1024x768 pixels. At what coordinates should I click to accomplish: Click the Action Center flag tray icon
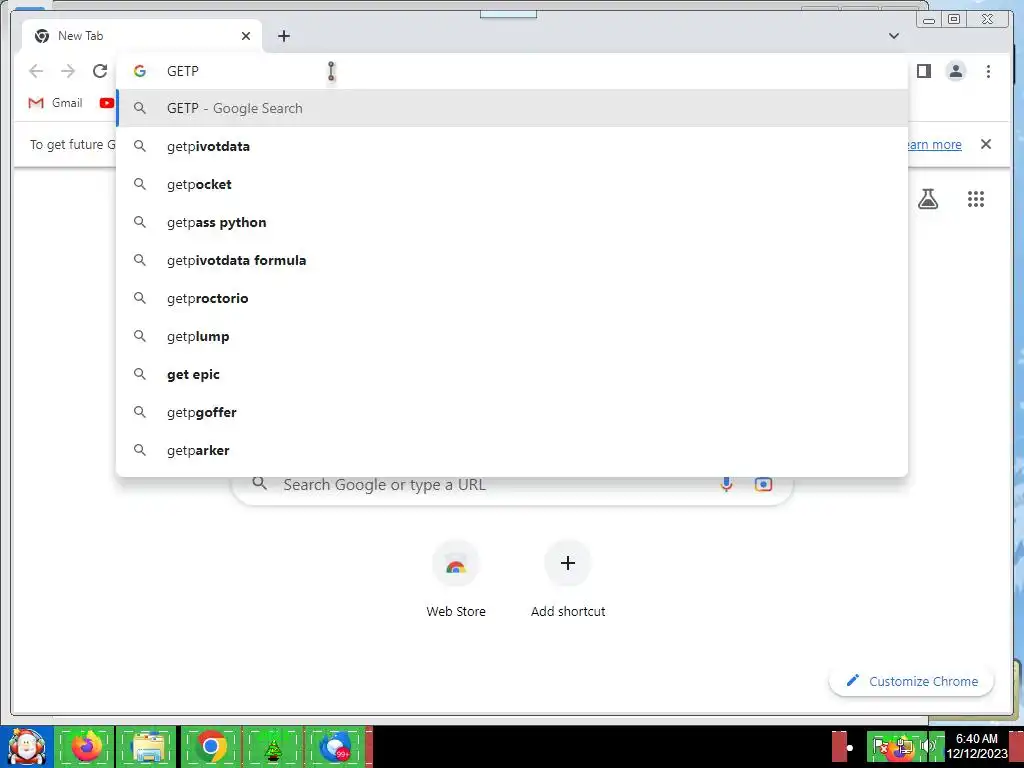[880, 746]
